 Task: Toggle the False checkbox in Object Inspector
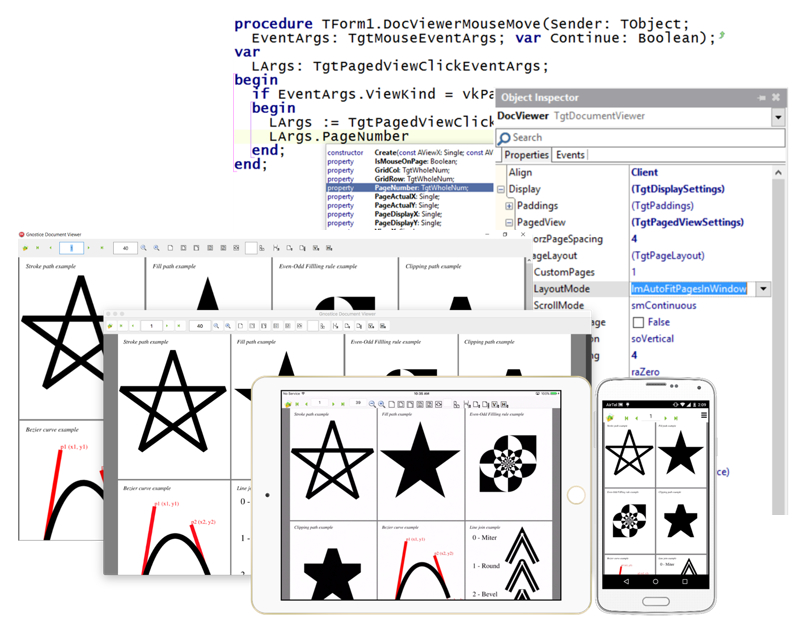pos(638,323)
